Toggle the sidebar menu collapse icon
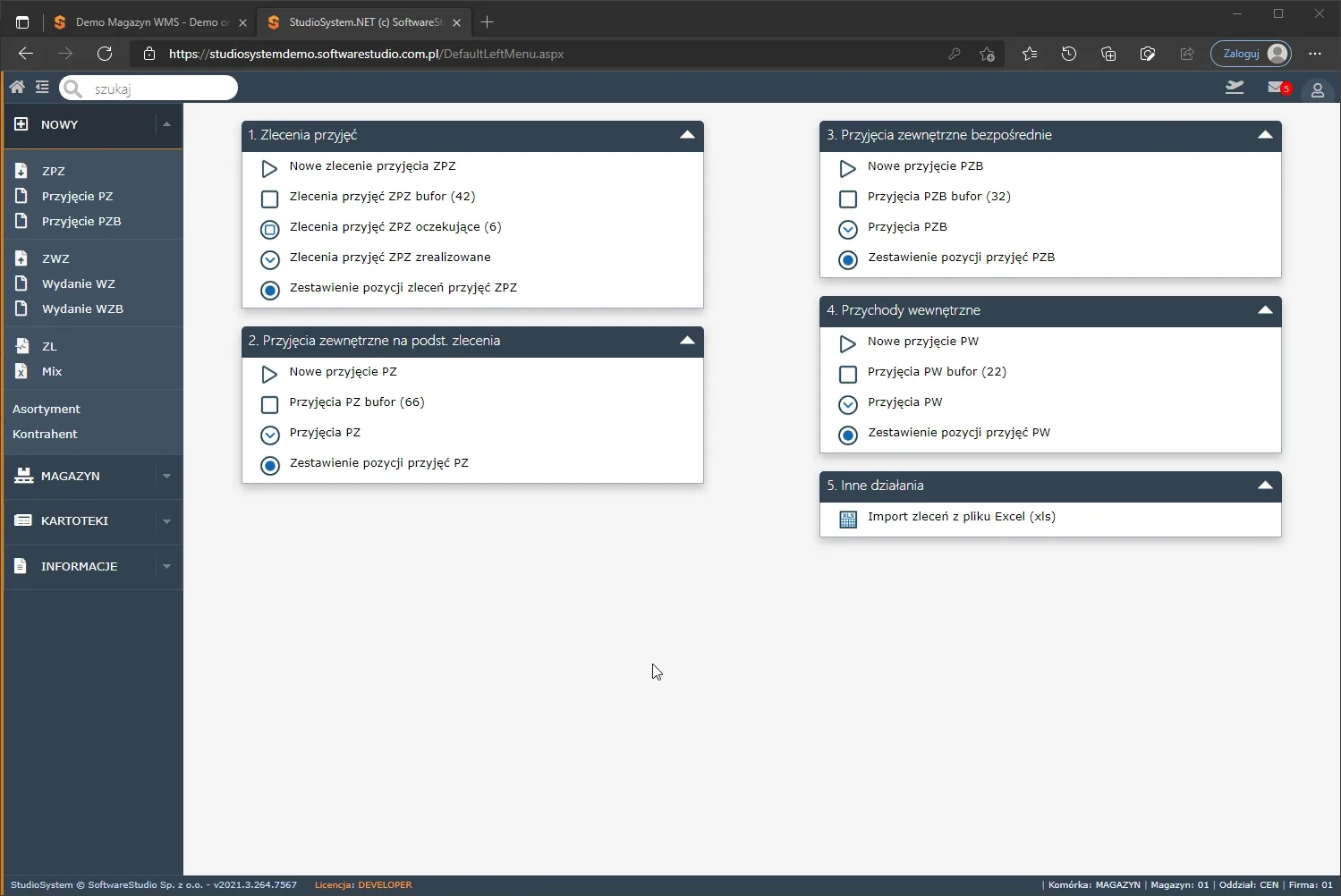This screenshot has height=896, width=1341. pos(42,87)
